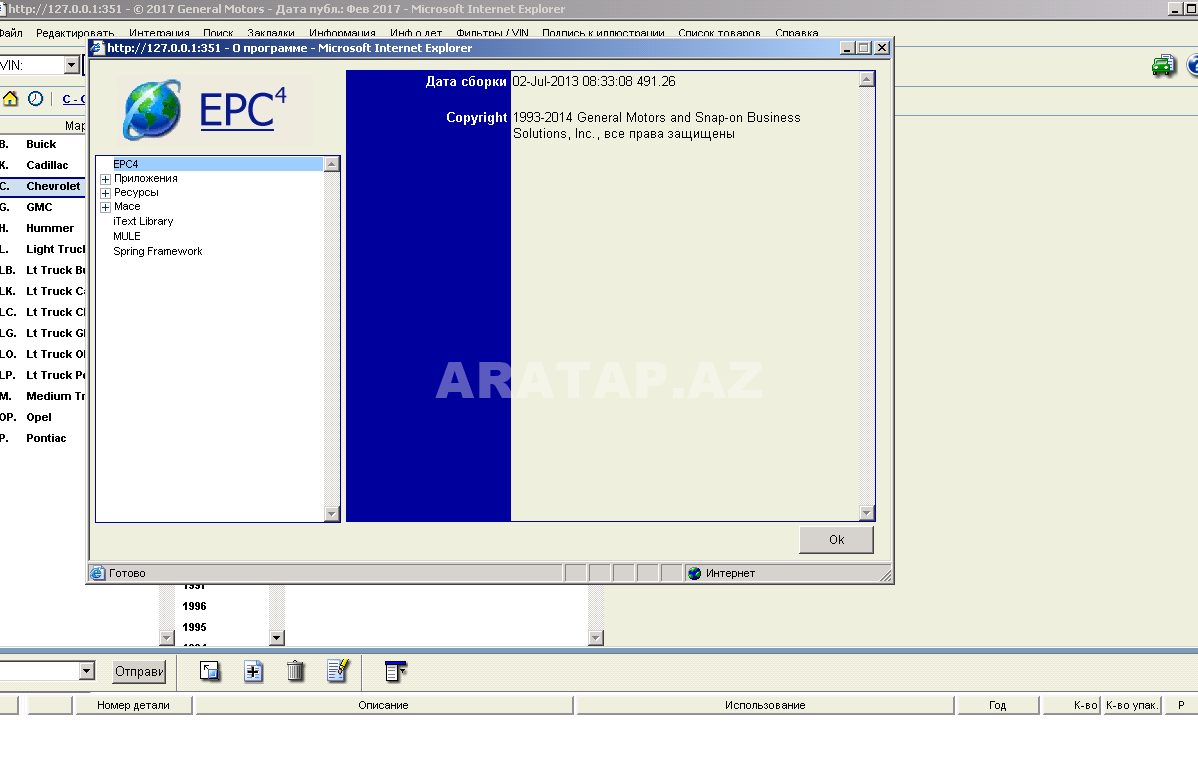
Task: Click tree panel scroll up arrow
Action: pyautogui.click(x=332, y=164)
